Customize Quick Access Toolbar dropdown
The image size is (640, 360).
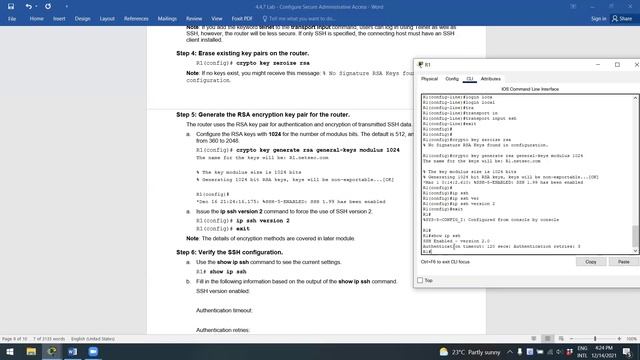(67, 7)
